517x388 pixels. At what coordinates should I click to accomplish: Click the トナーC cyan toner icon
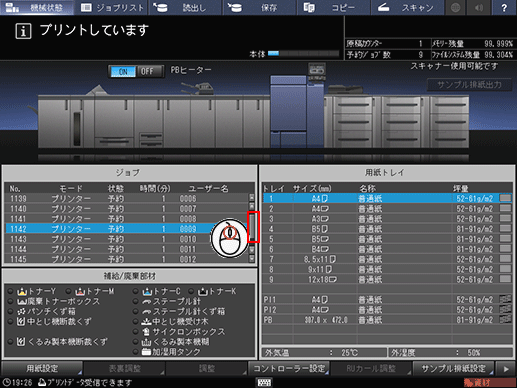[x=147, y=292]
